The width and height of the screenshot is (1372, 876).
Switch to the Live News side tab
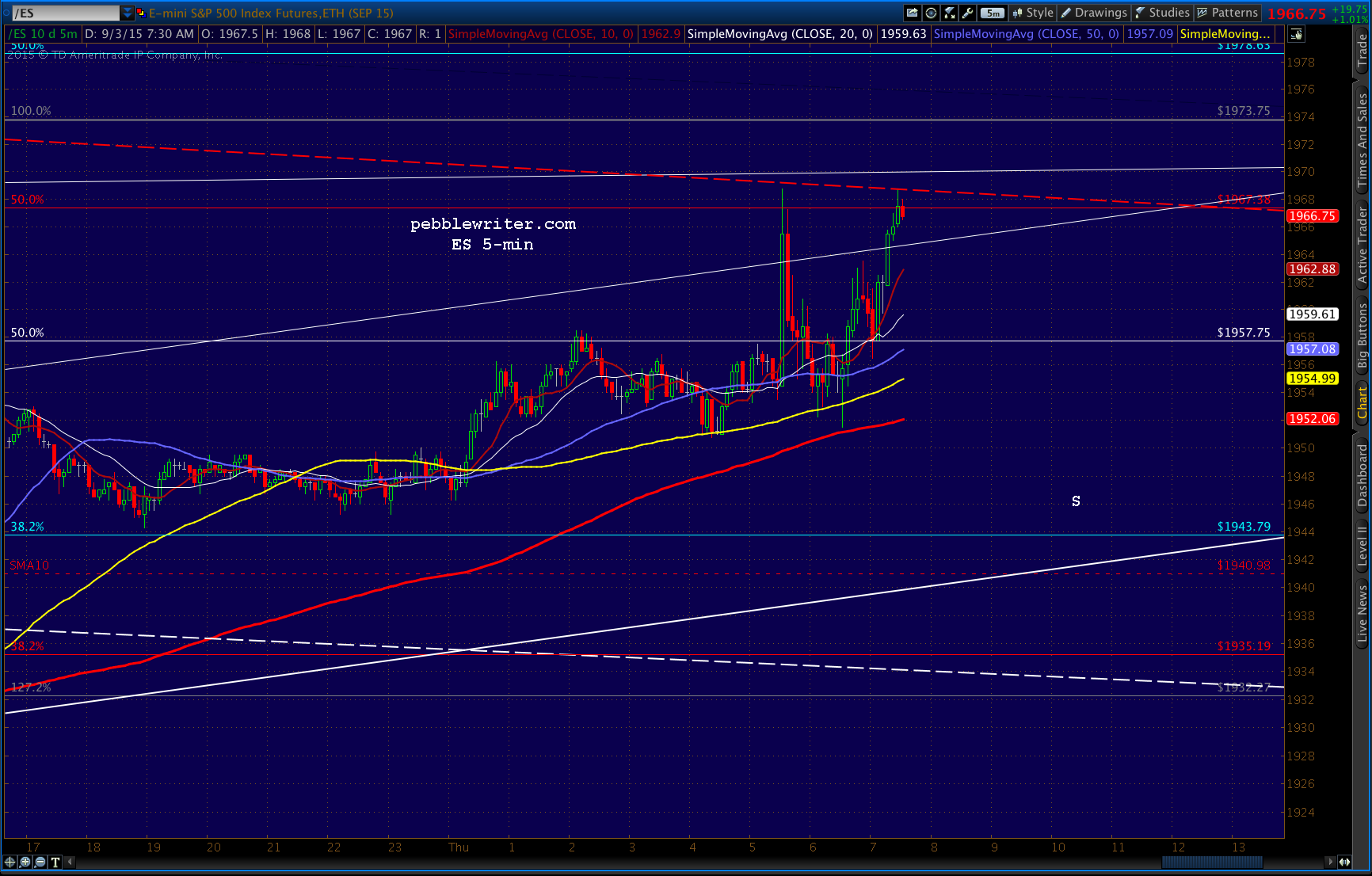tap(1362, 613)
